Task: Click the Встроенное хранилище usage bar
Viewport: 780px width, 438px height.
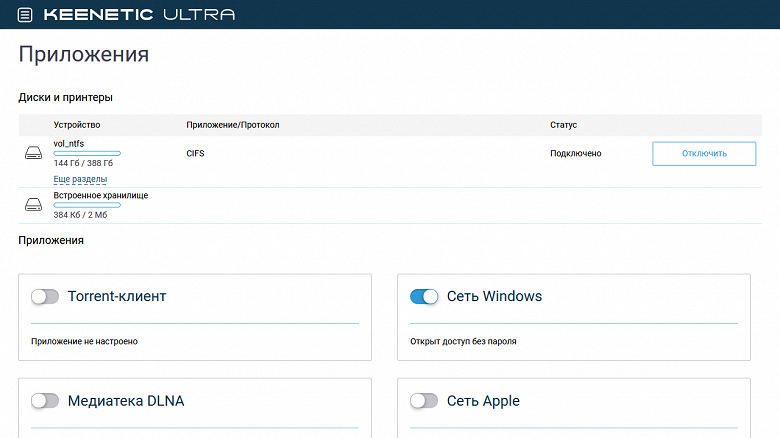Action: coord(87,205)
